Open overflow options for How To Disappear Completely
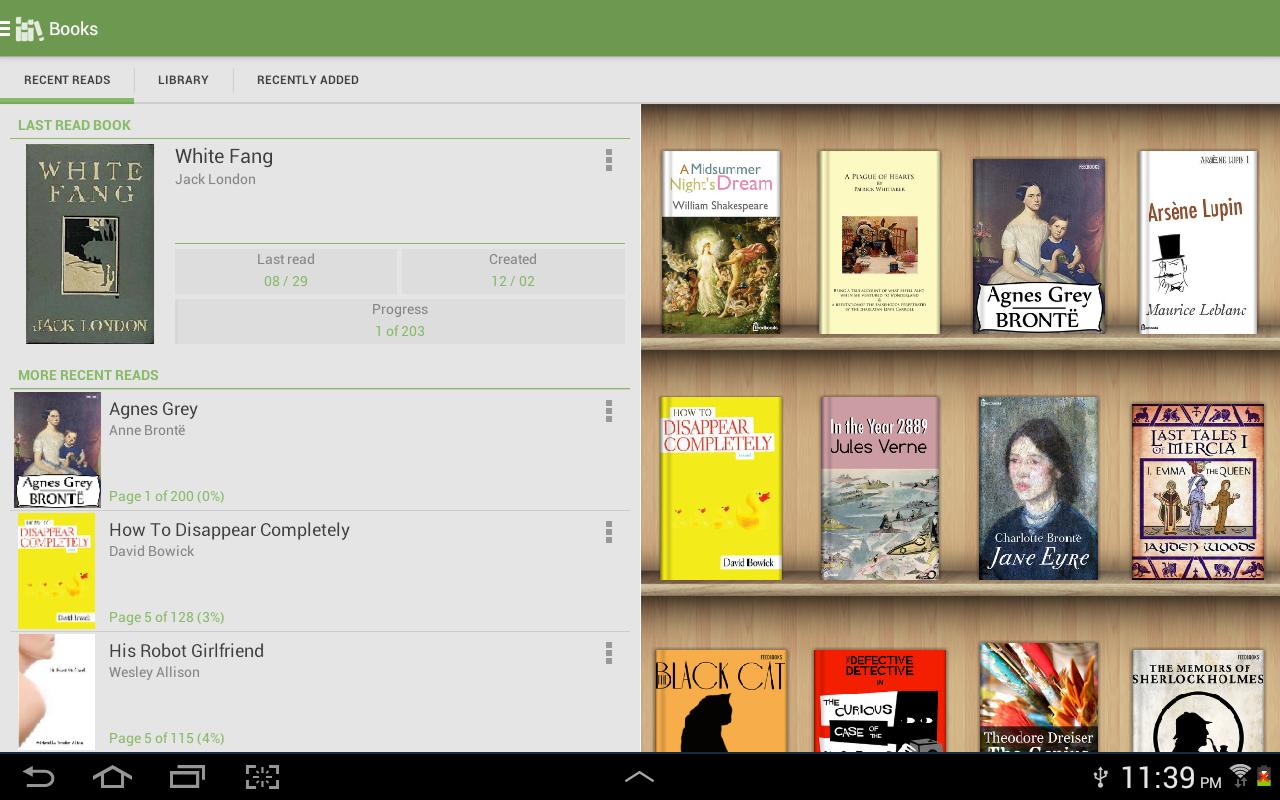This screenshot has width=1280, height=800. tap(609, 532)
